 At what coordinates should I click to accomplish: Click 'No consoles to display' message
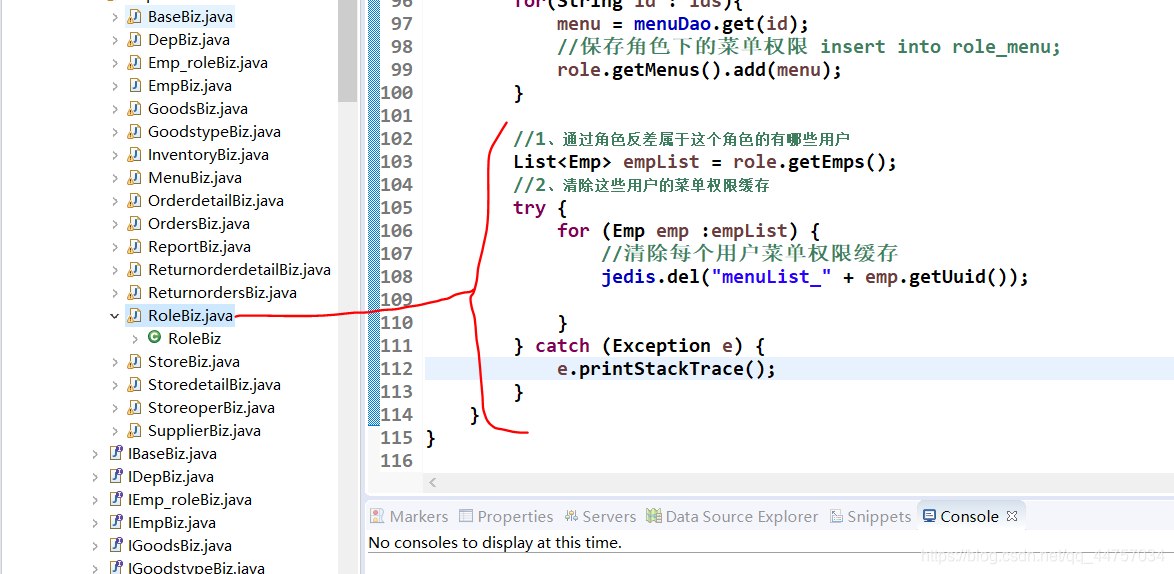coord(495,543)
